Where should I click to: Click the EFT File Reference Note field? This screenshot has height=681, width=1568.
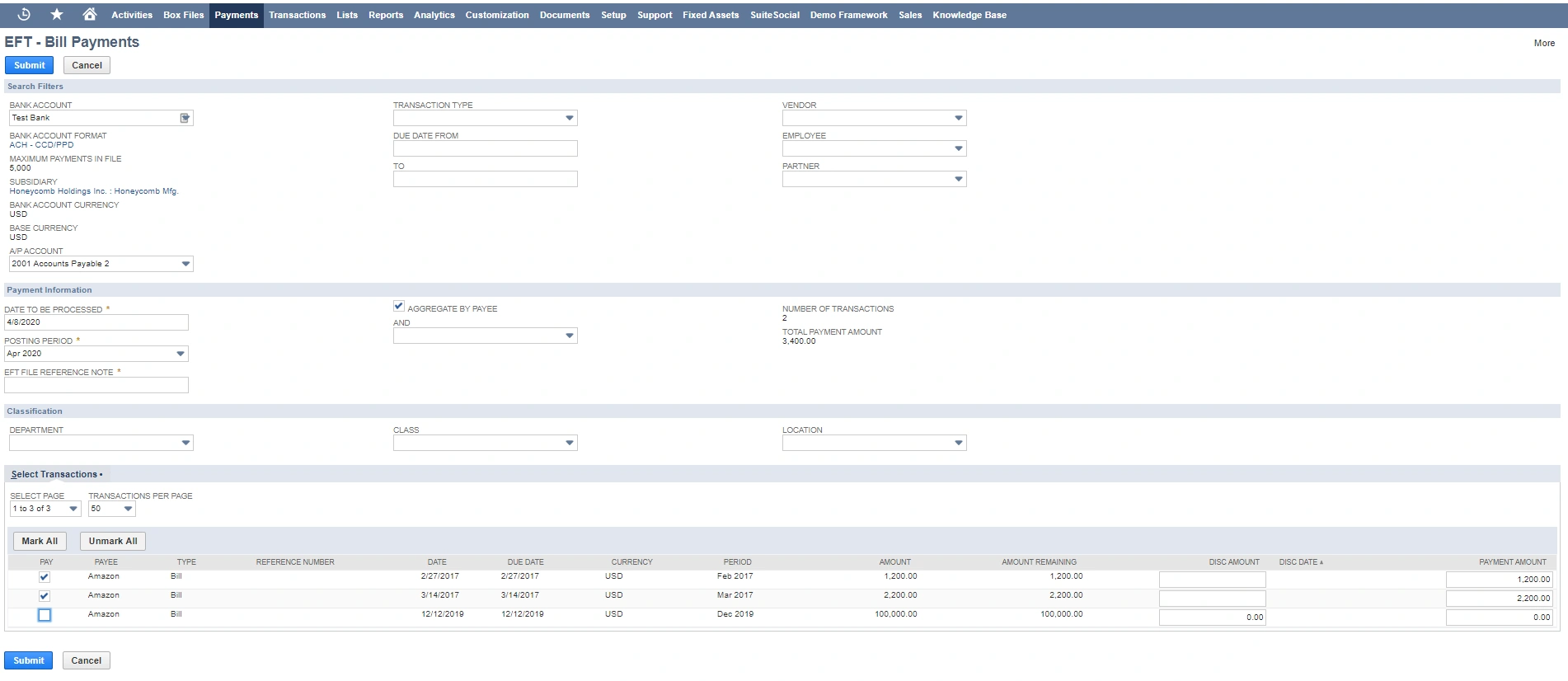[96, 385]
